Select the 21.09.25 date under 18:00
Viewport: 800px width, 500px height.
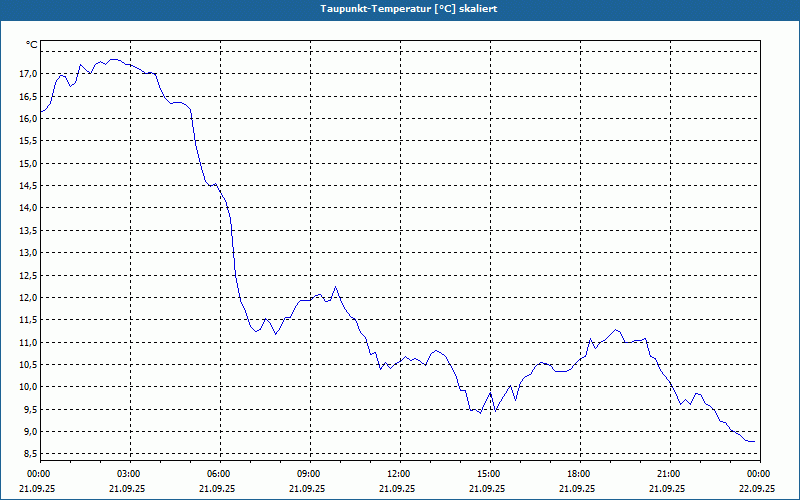click(x=577, y=488)
